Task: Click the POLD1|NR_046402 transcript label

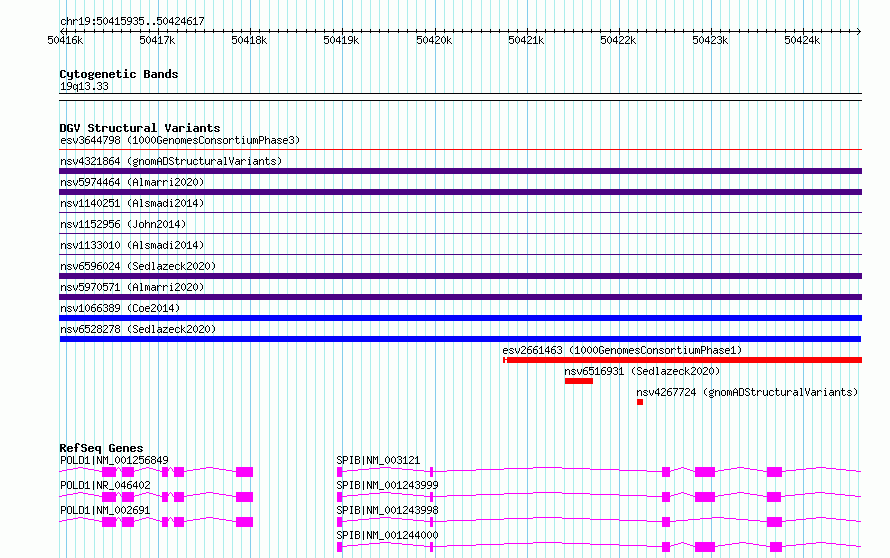Action: 105,485
